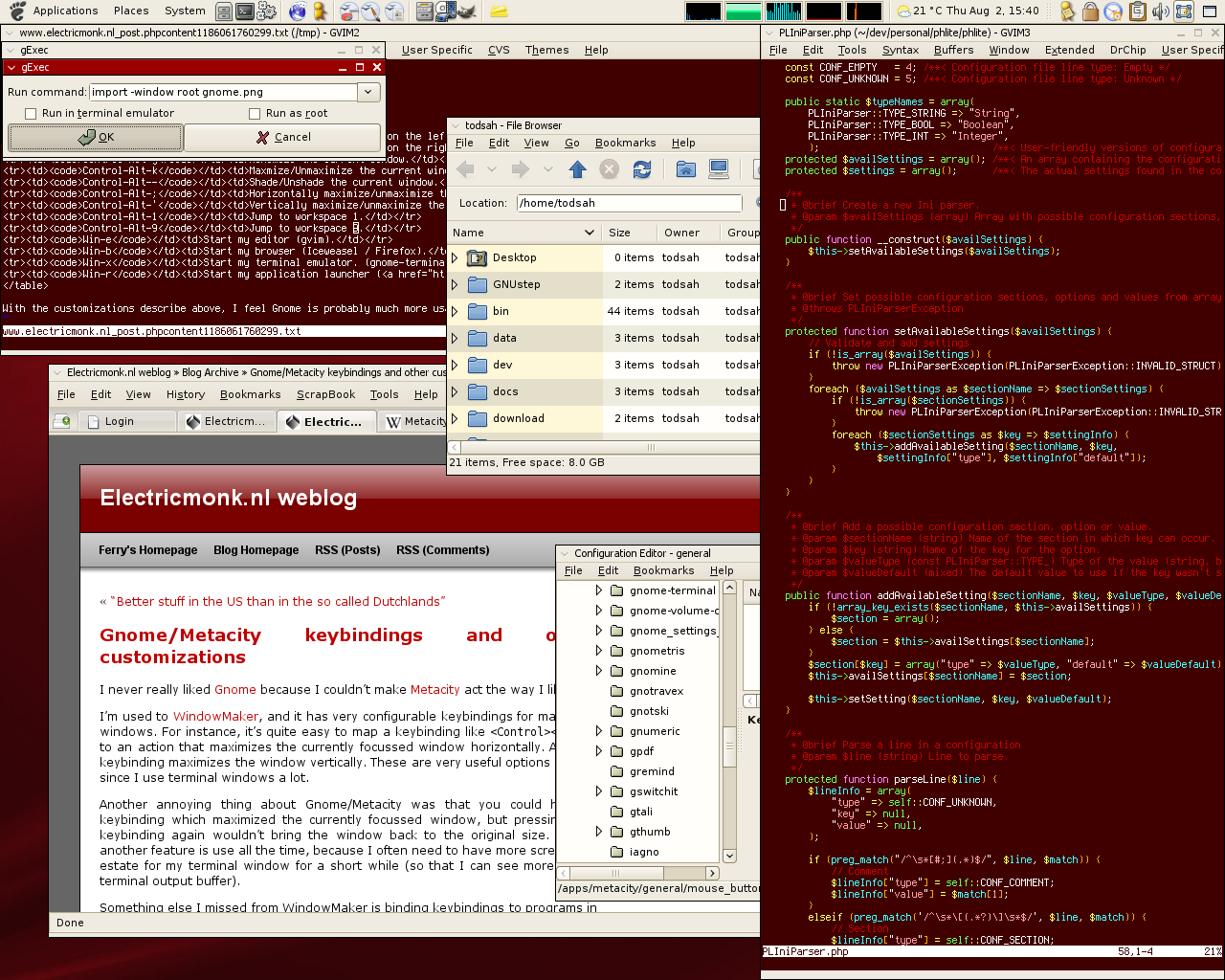Viewport: 1225px width, 980px height.
Task: Switch to the Metacity browser tab
Action: pyautogui.click(x=414, y=421)
